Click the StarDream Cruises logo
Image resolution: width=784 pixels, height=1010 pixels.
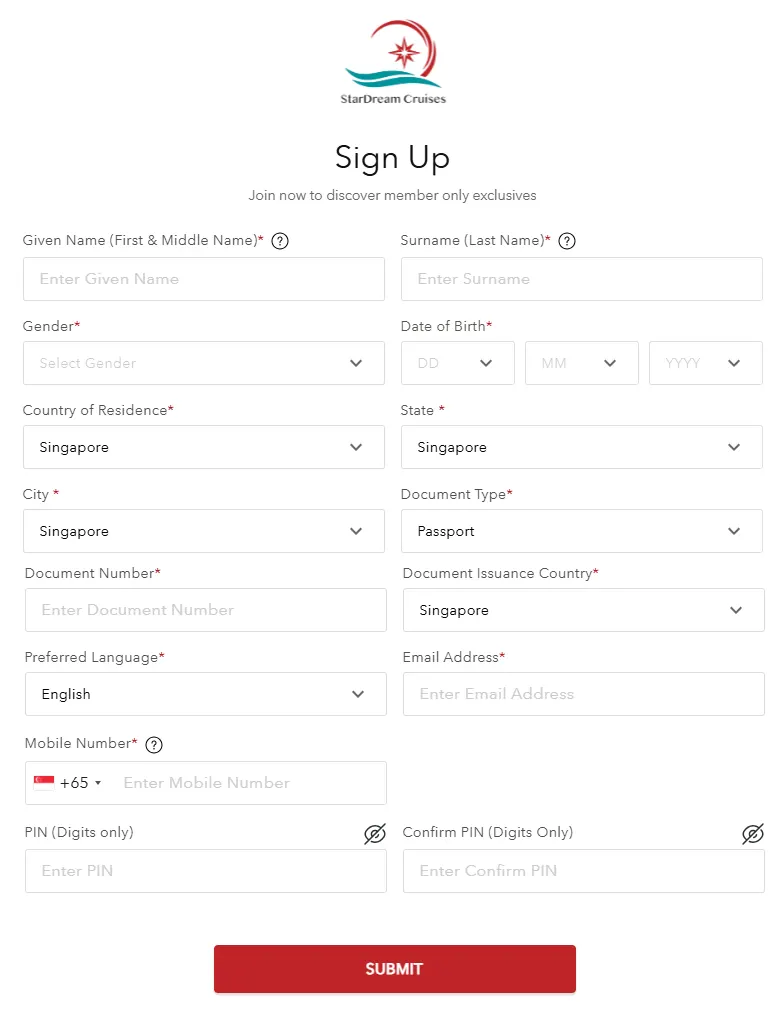[394, 62]
